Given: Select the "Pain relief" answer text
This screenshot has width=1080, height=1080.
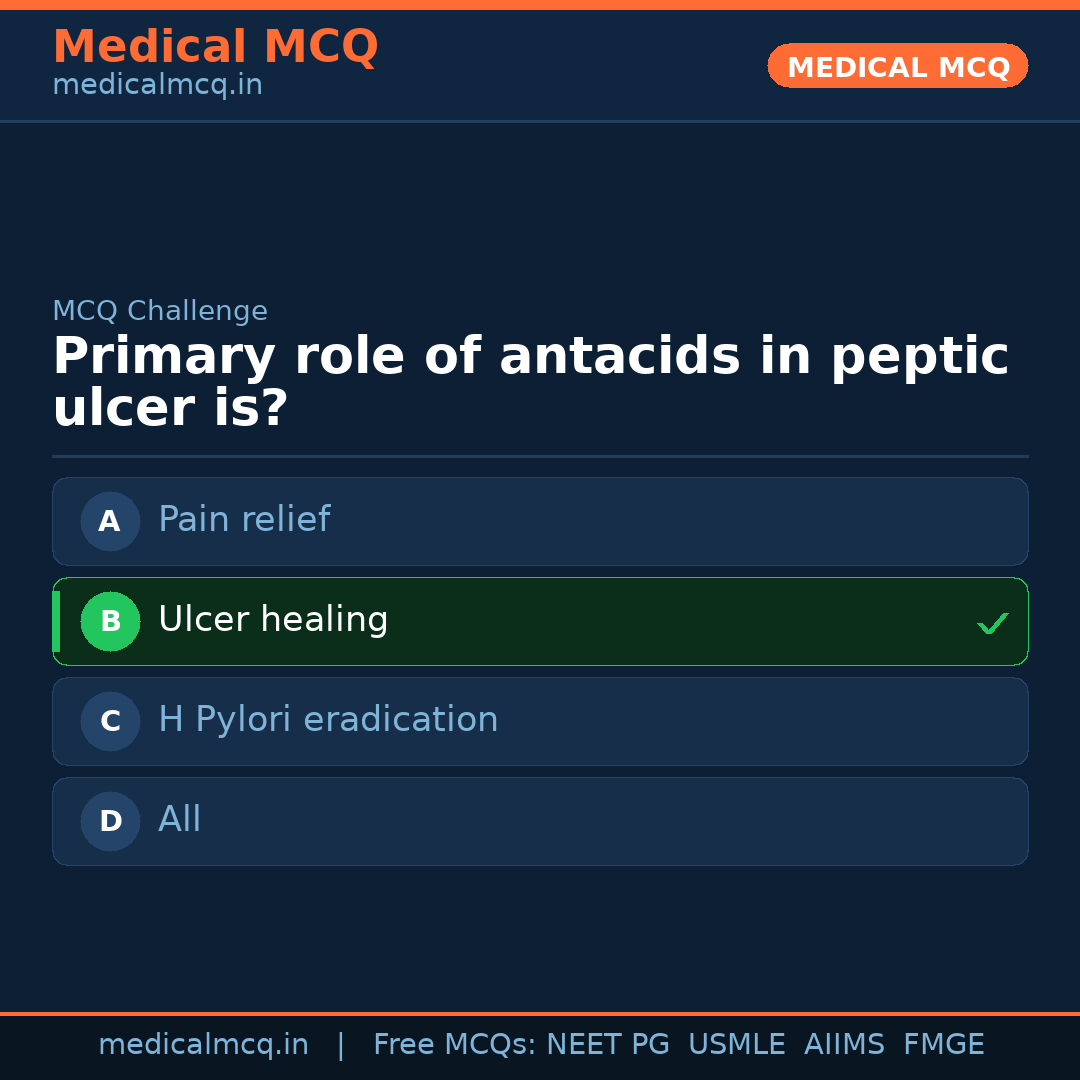Looking at the screenshot, I should point(244,520).
